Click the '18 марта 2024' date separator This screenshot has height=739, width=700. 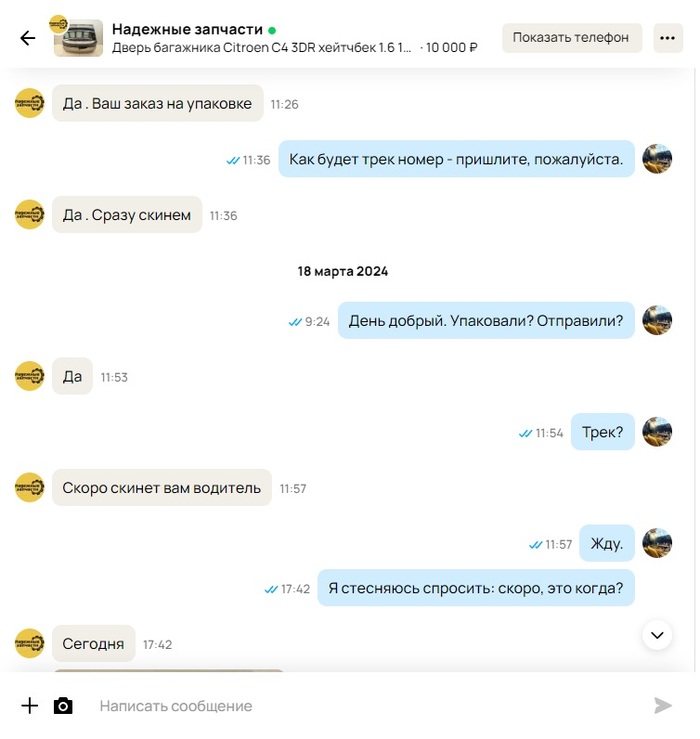343,271
